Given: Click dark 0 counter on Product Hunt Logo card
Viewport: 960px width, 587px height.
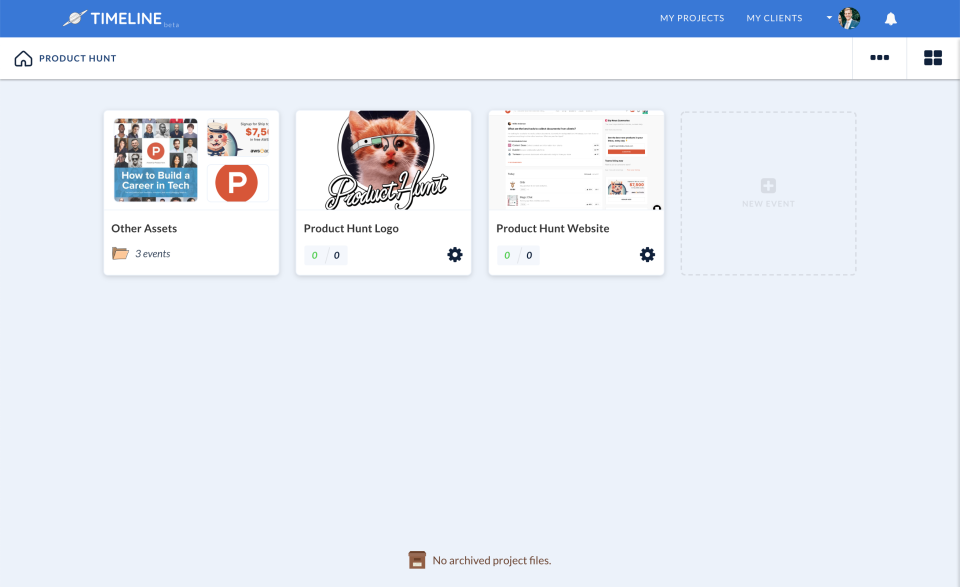Looking at the screenshot, I should coord(336,255).
